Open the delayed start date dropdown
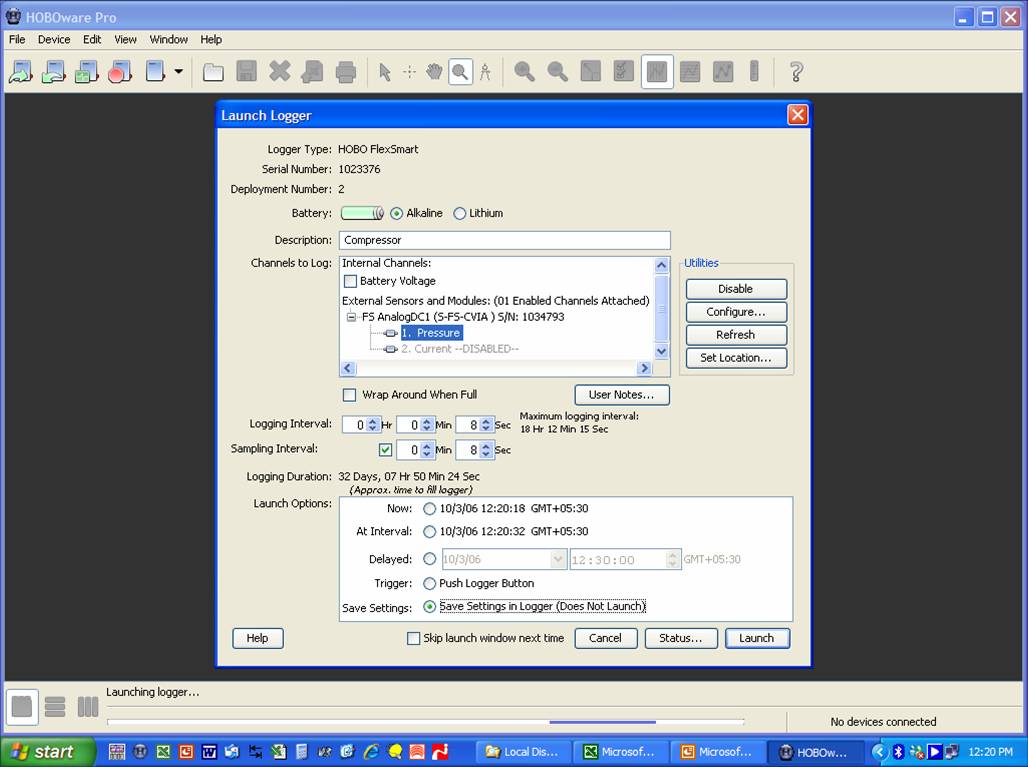The width and height of the screenshot is (1028, 767). click(x=558, y=560)
